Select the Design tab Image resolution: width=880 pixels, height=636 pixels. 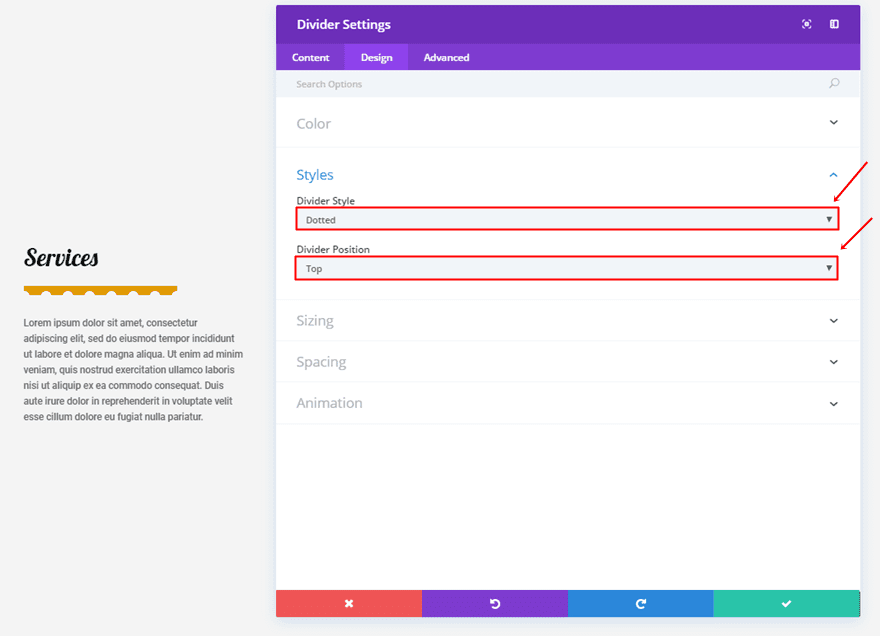[x=377, y=58]
